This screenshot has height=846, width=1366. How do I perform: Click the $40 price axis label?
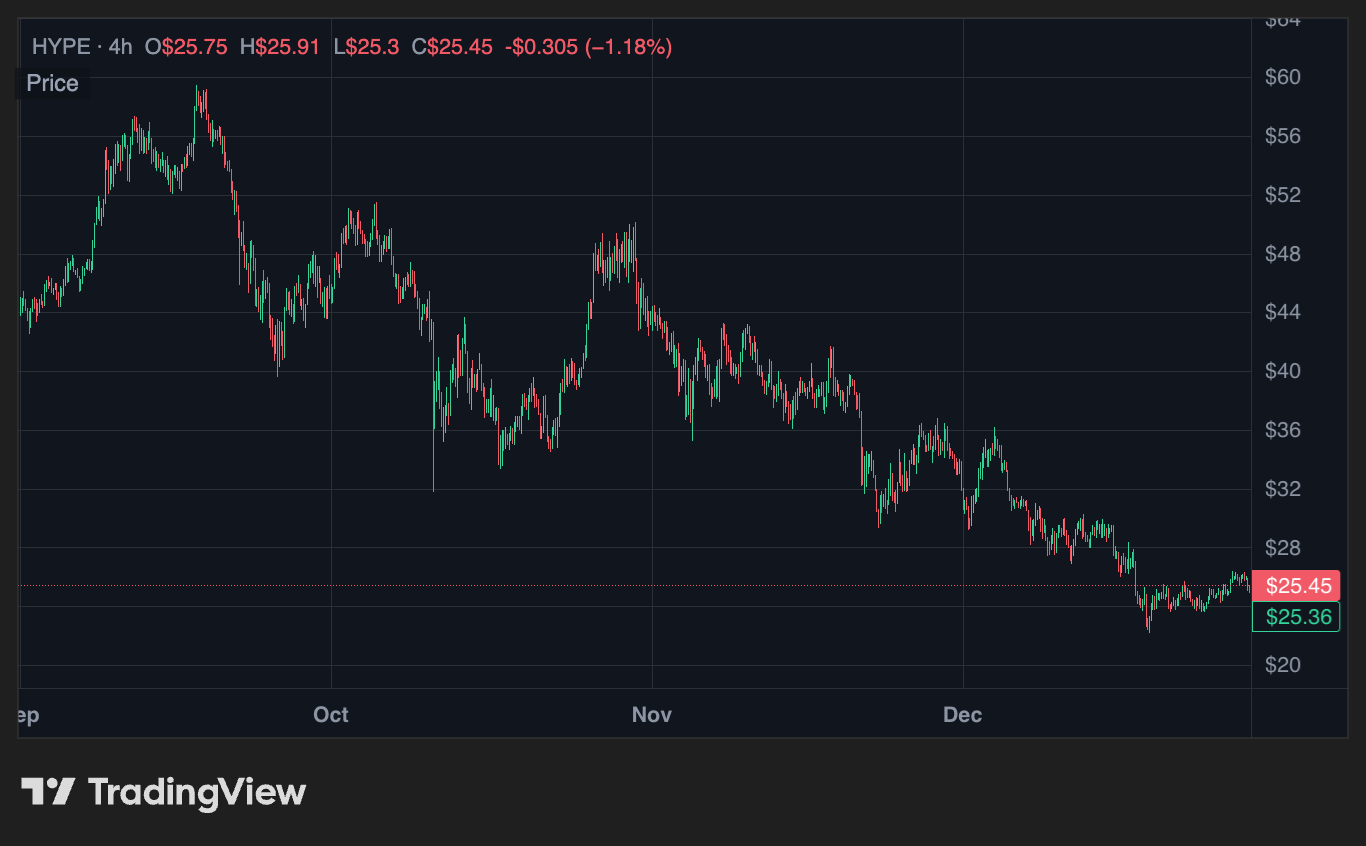(x=1285, y=371)
